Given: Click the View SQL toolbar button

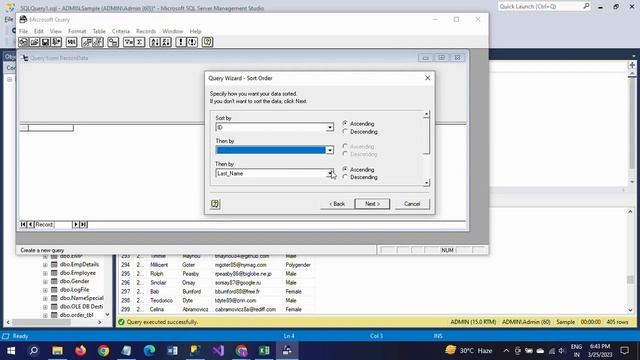Looking at the screenshot, I should coord(71,42).
